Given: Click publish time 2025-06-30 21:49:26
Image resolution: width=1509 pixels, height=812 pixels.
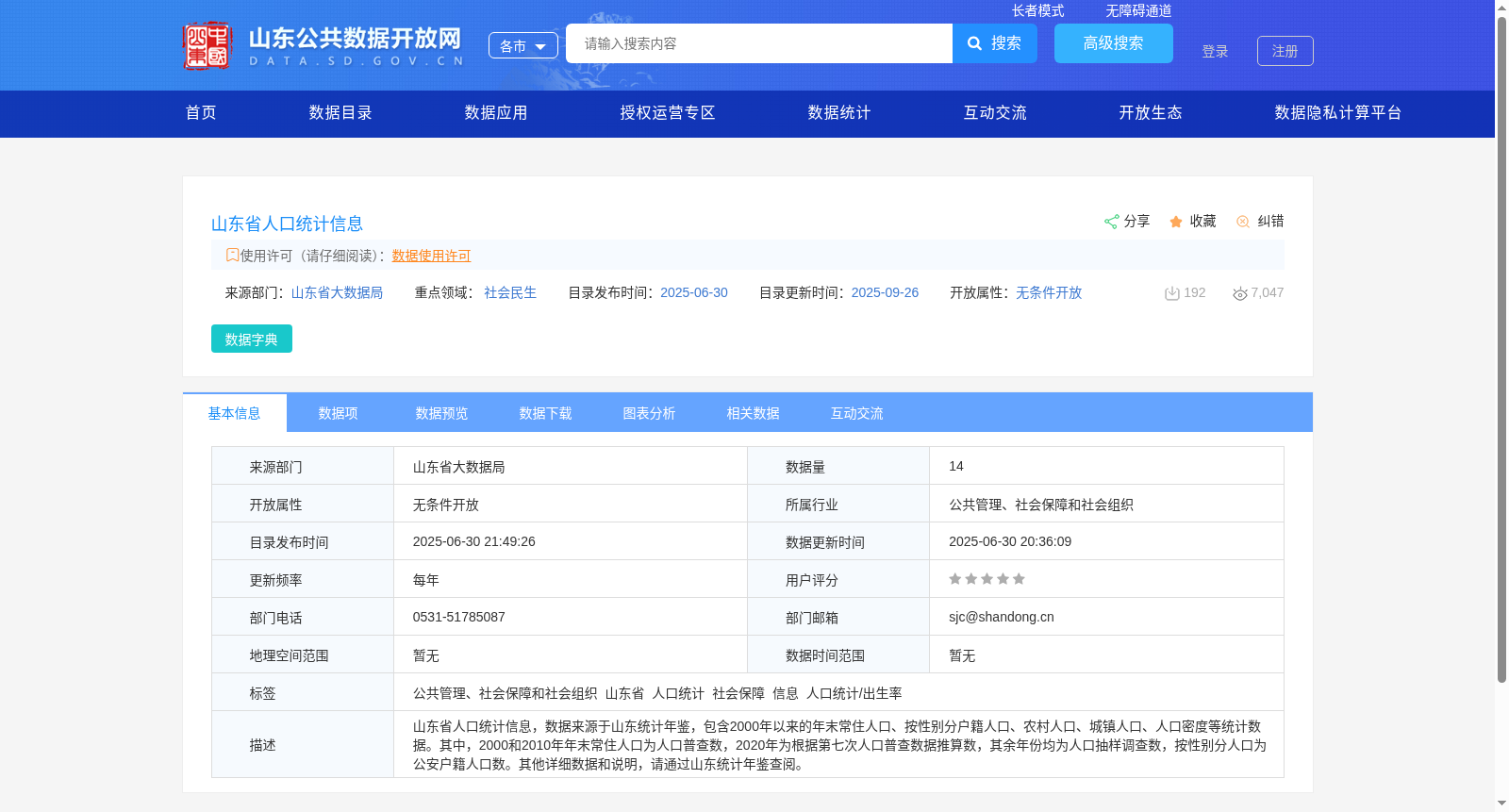Looking at the screenshot, I should coord(474,541).
